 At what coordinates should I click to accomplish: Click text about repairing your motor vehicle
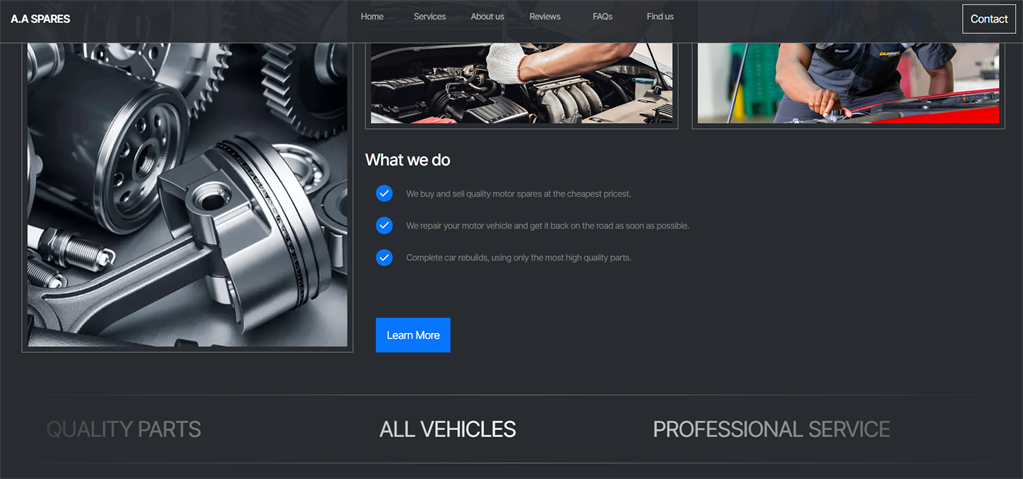pyautogui.click(x=547, y=226)
